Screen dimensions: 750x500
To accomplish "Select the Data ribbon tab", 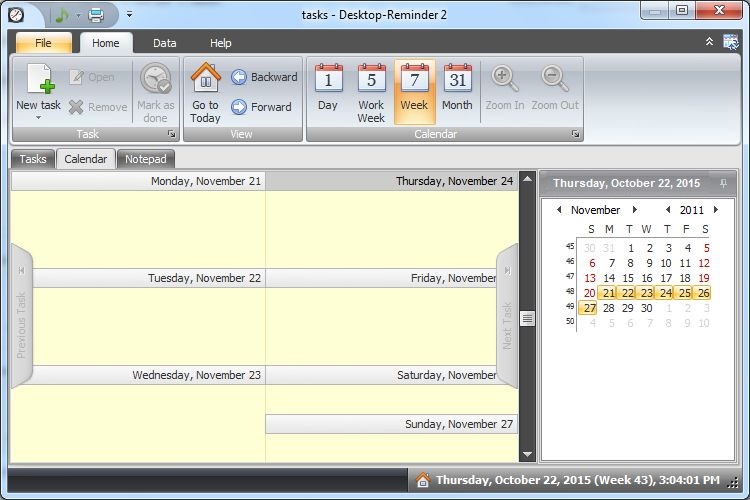I will (165, 43).
